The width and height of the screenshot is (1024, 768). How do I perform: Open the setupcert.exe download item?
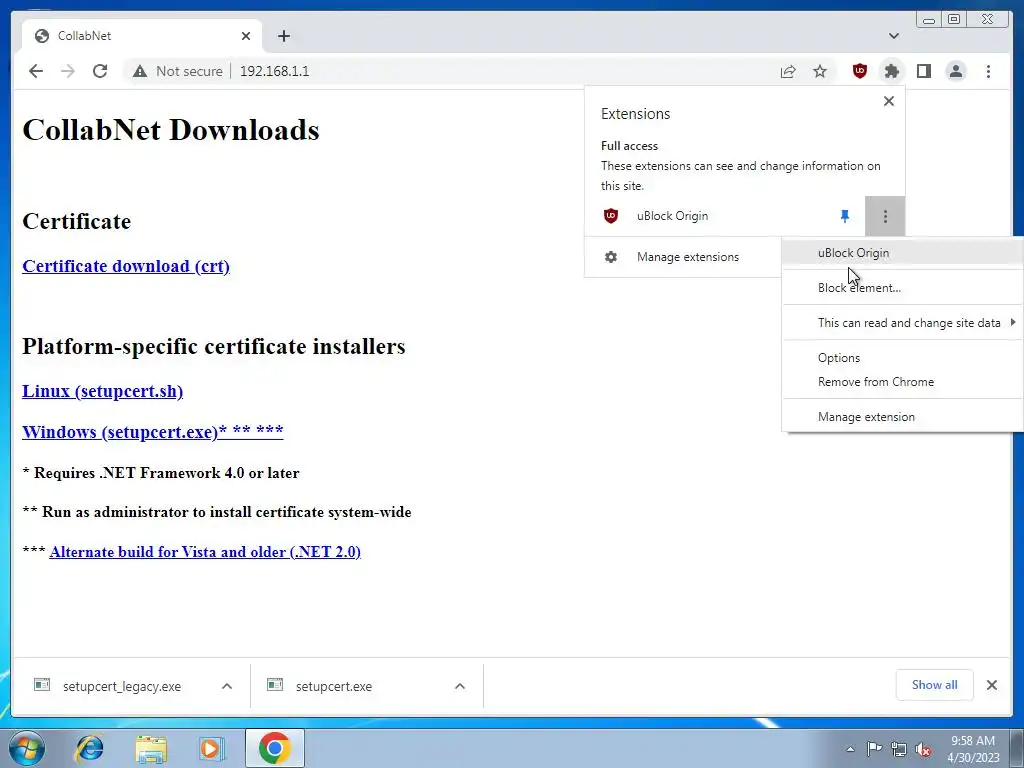(334, 686)
